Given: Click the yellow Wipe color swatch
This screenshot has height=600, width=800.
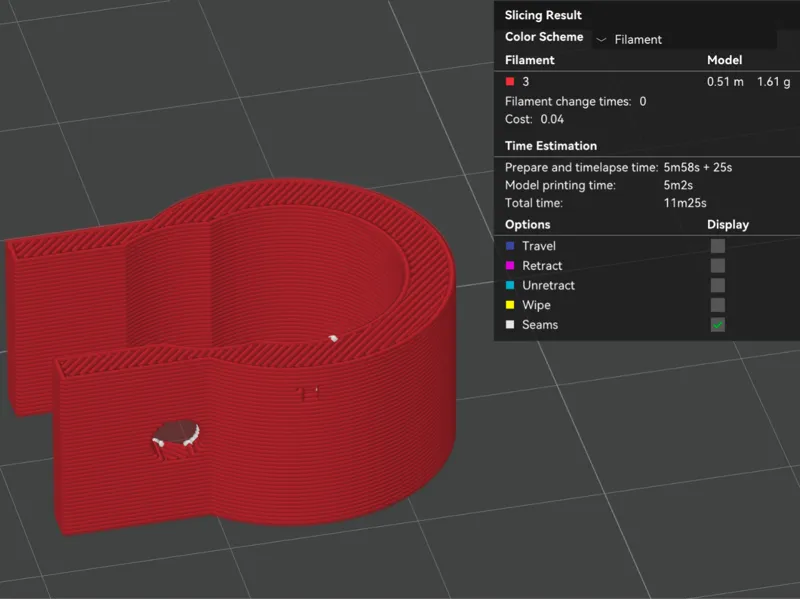Looking at the screenshot, I should click(x=510, y=305).
